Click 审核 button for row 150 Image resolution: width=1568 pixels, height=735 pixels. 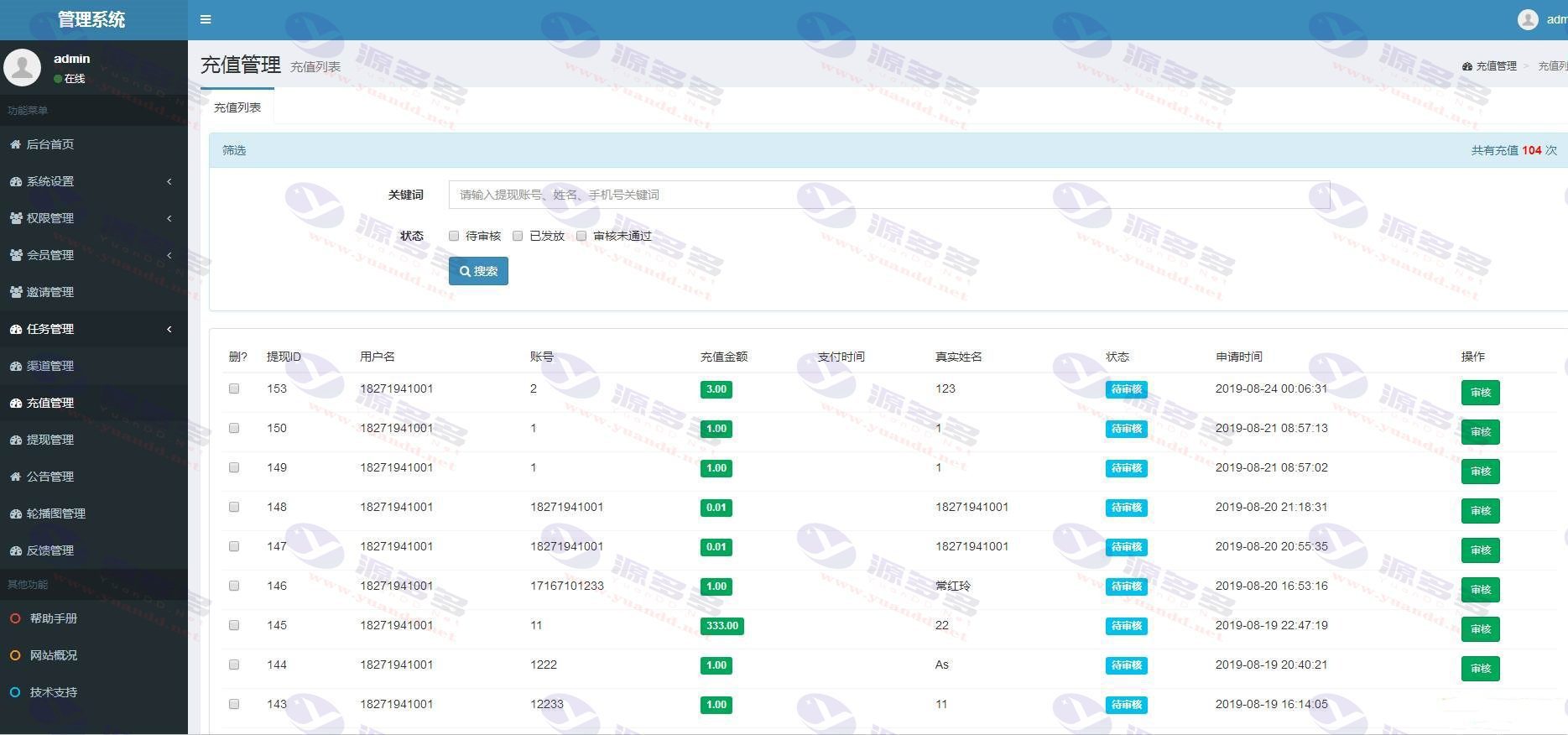(1480, 432)
